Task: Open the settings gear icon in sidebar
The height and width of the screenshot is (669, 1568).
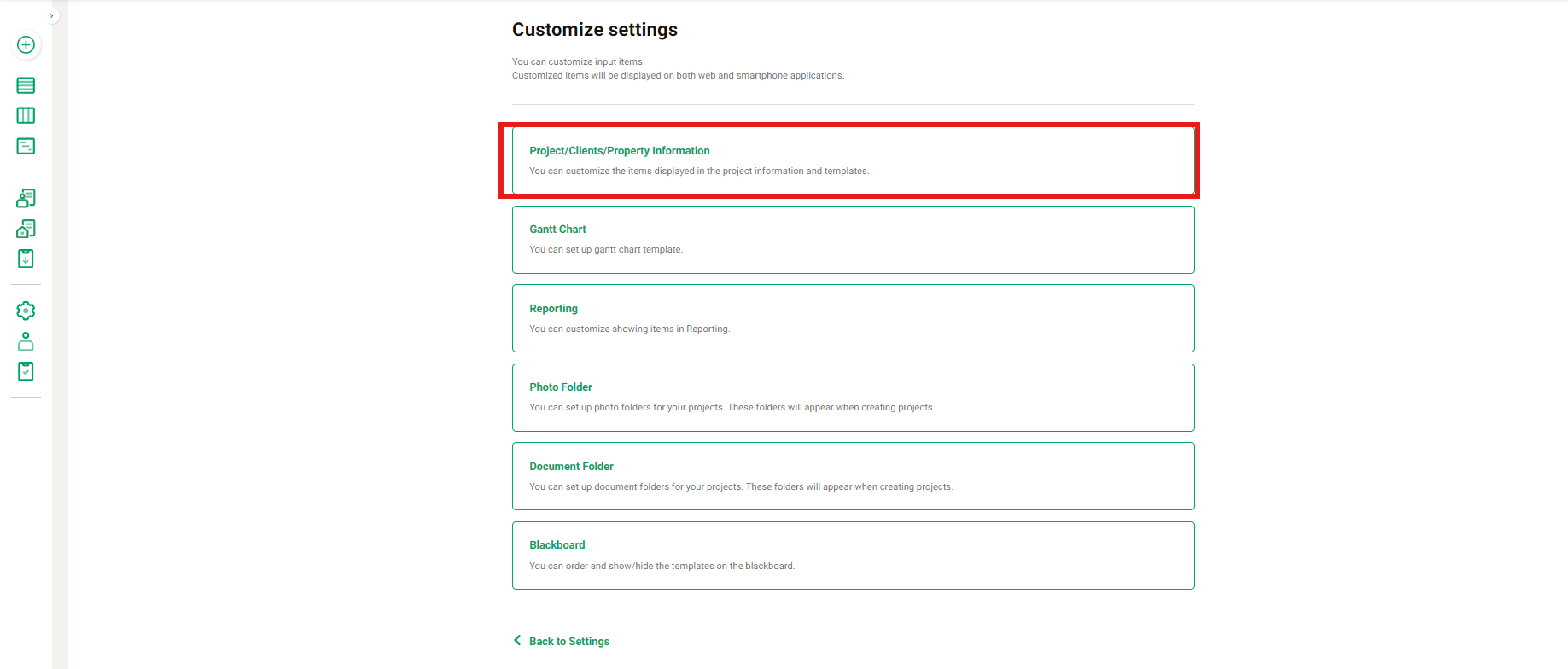Action: point(26,311)
